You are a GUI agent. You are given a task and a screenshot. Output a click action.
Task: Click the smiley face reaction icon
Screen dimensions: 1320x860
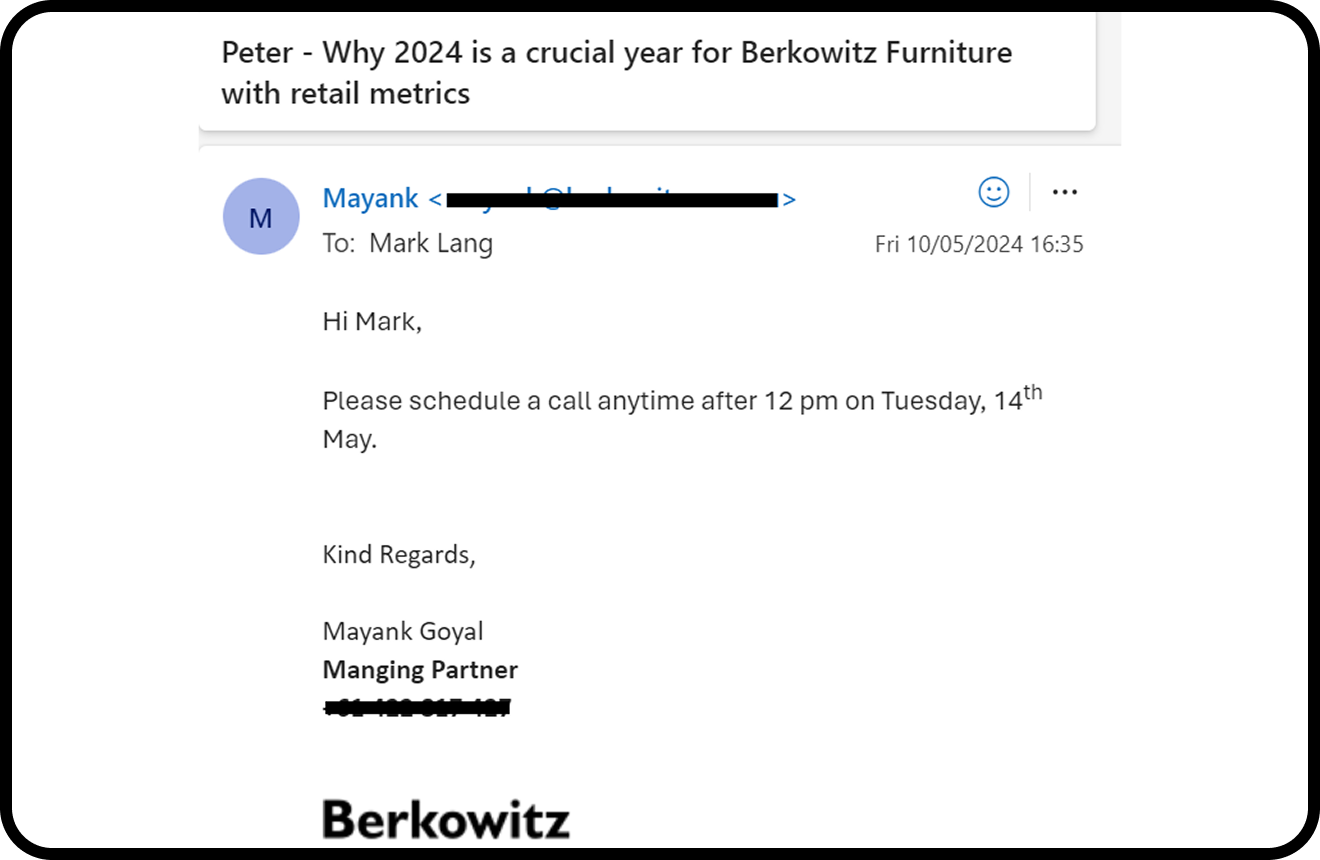coord(993,192)
